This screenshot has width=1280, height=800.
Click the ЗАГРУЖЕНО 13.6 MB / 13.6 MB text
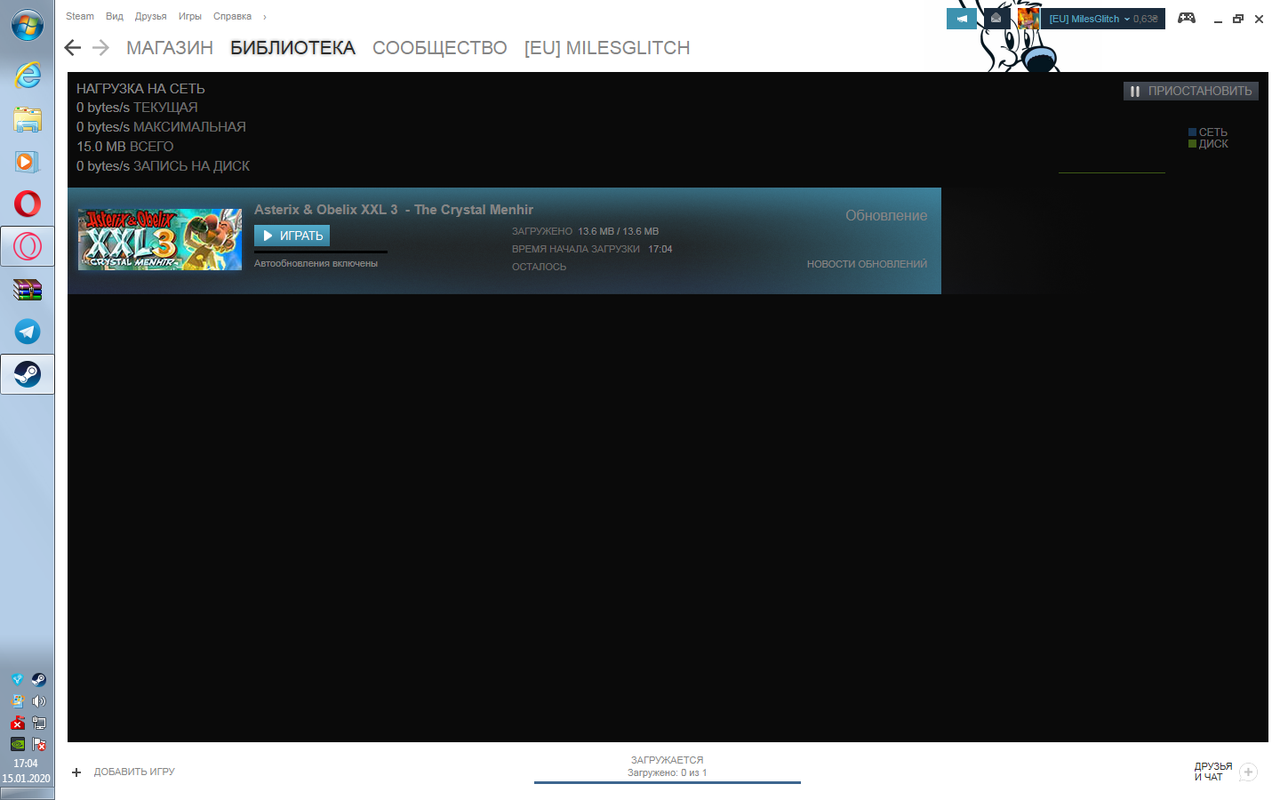coord(585,231)
